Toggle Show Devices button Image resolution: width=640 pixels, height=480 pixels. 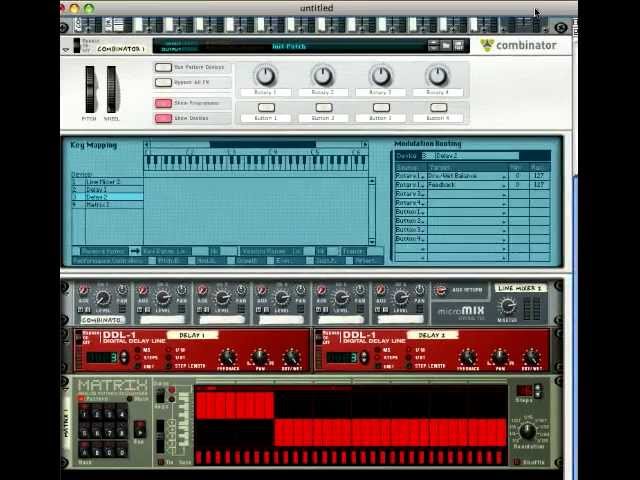163,118
